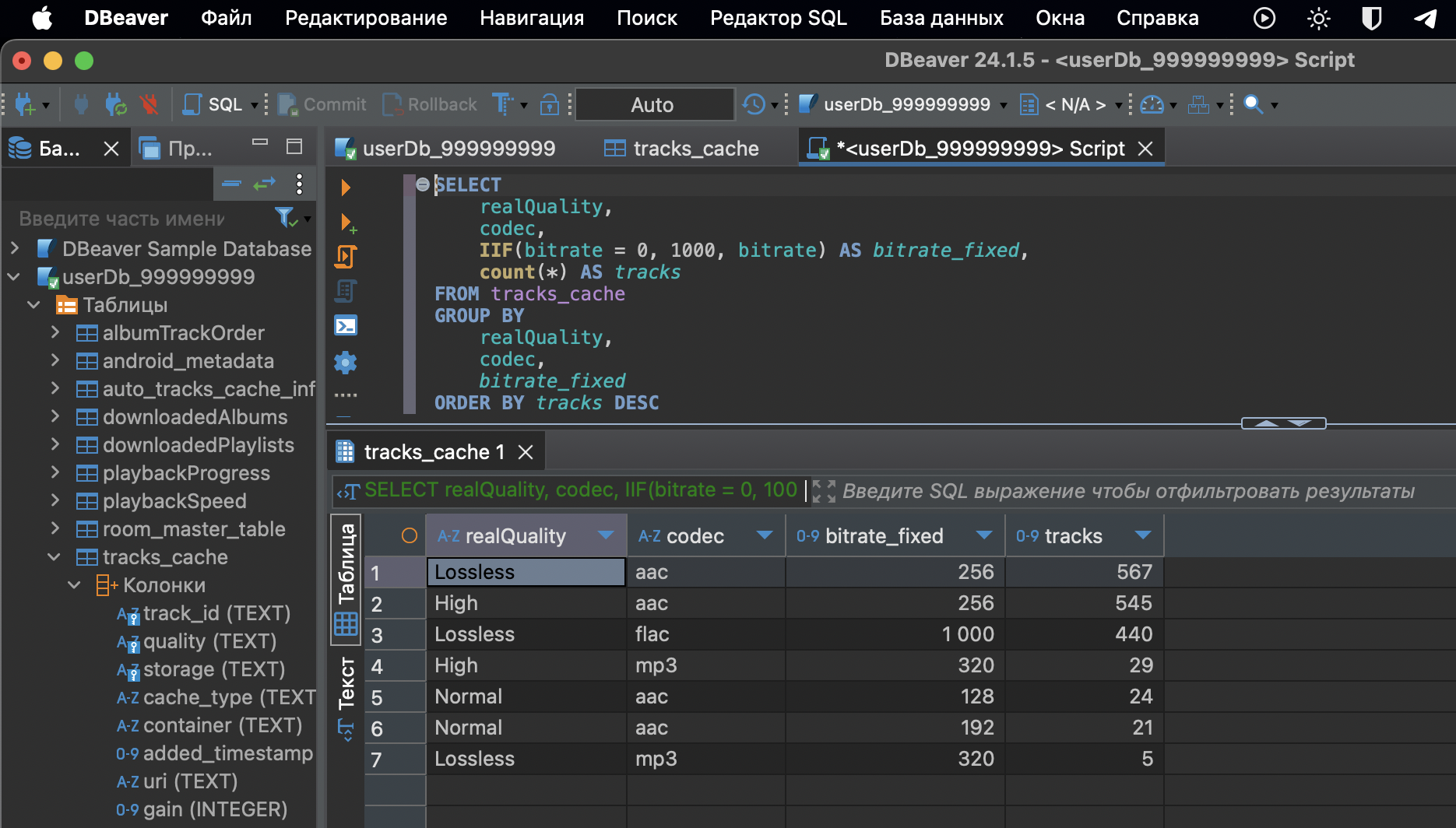1456x828 pixels.
Task: Click the Commit button
Action: 322,104
